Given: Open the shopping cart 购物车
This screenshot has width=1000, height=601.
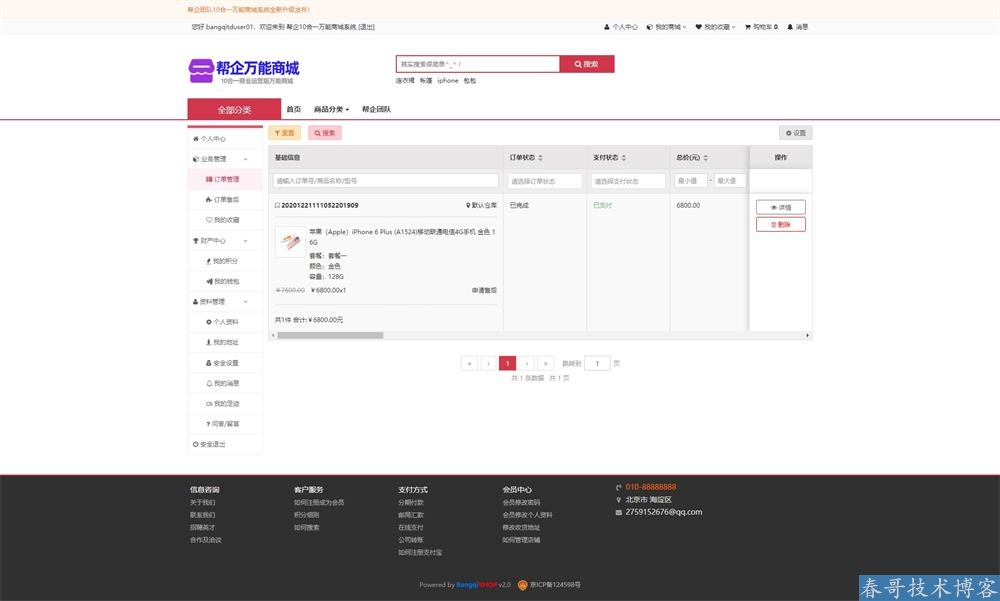Looking at the screenshot, I should pos(761,27).
